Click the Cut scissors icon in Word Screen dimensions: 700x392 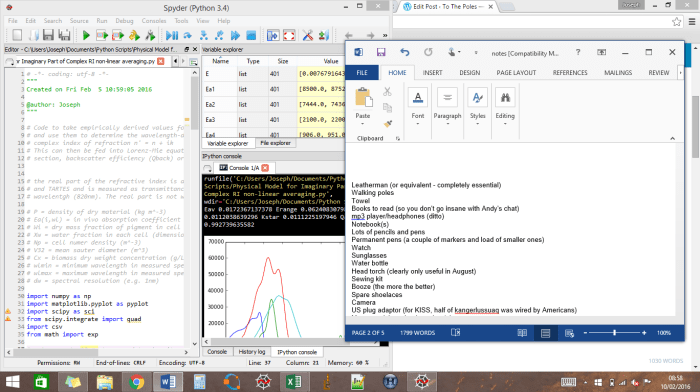pos(387,92)
